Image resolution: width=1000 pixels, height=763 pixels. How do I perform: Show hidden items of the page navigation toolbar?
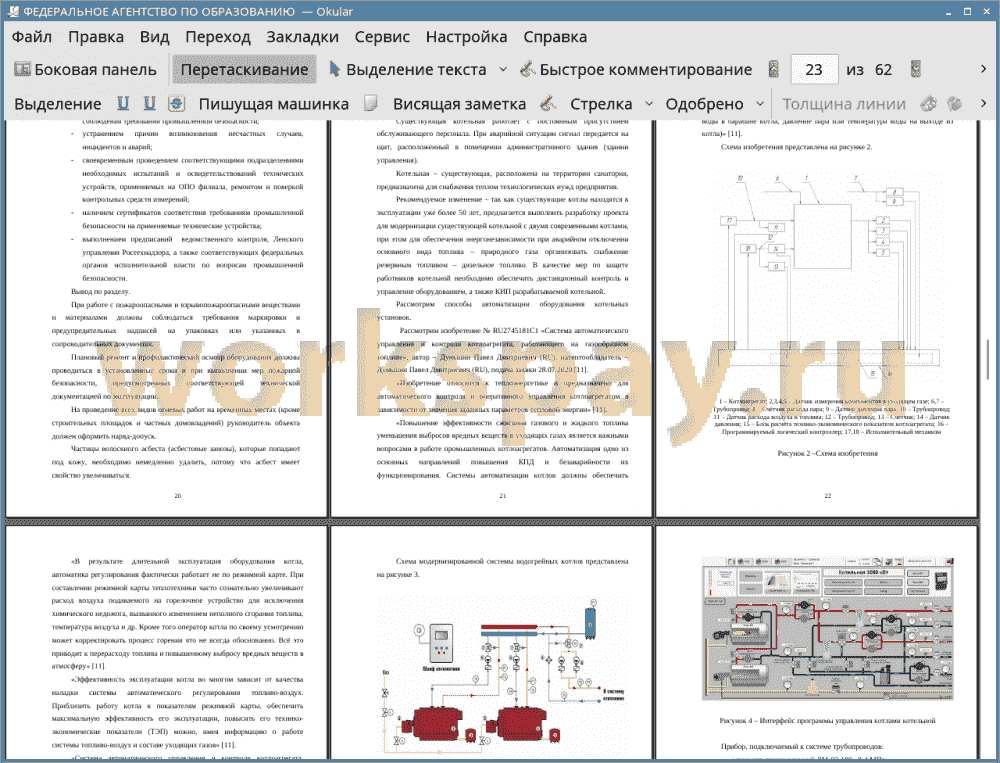click(x=983, y=69)
